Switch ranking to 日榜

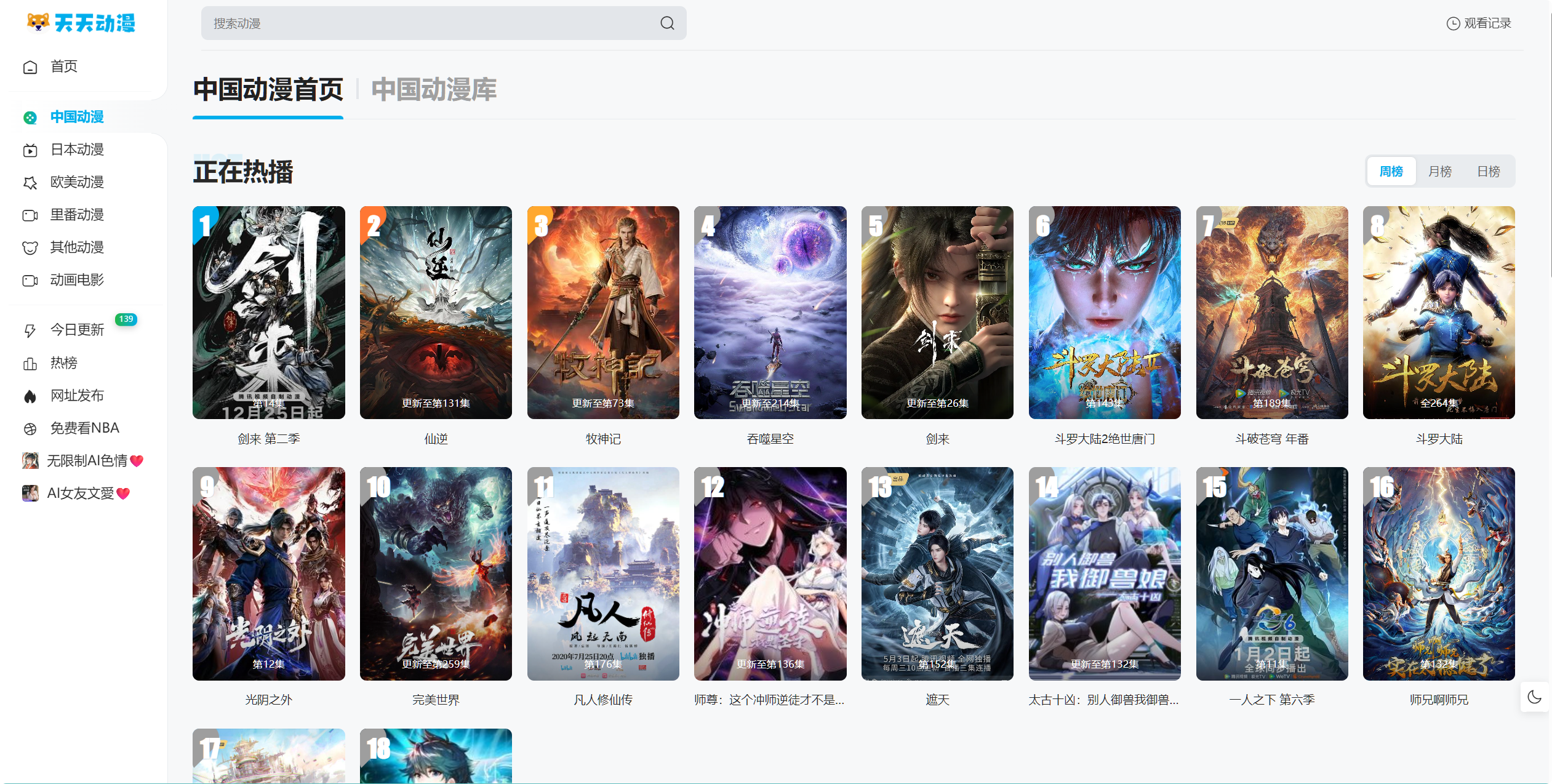tap(1489, 171)
